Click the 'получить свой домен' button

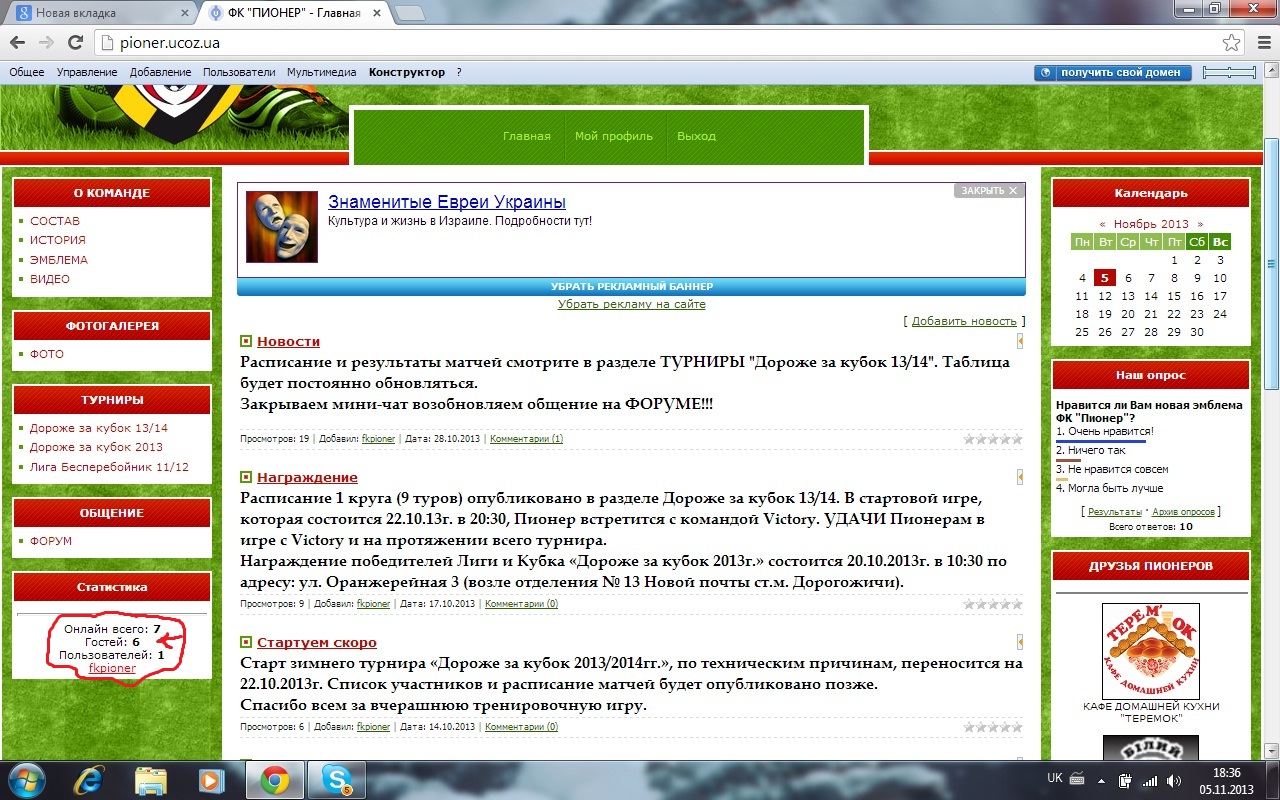1113,72
